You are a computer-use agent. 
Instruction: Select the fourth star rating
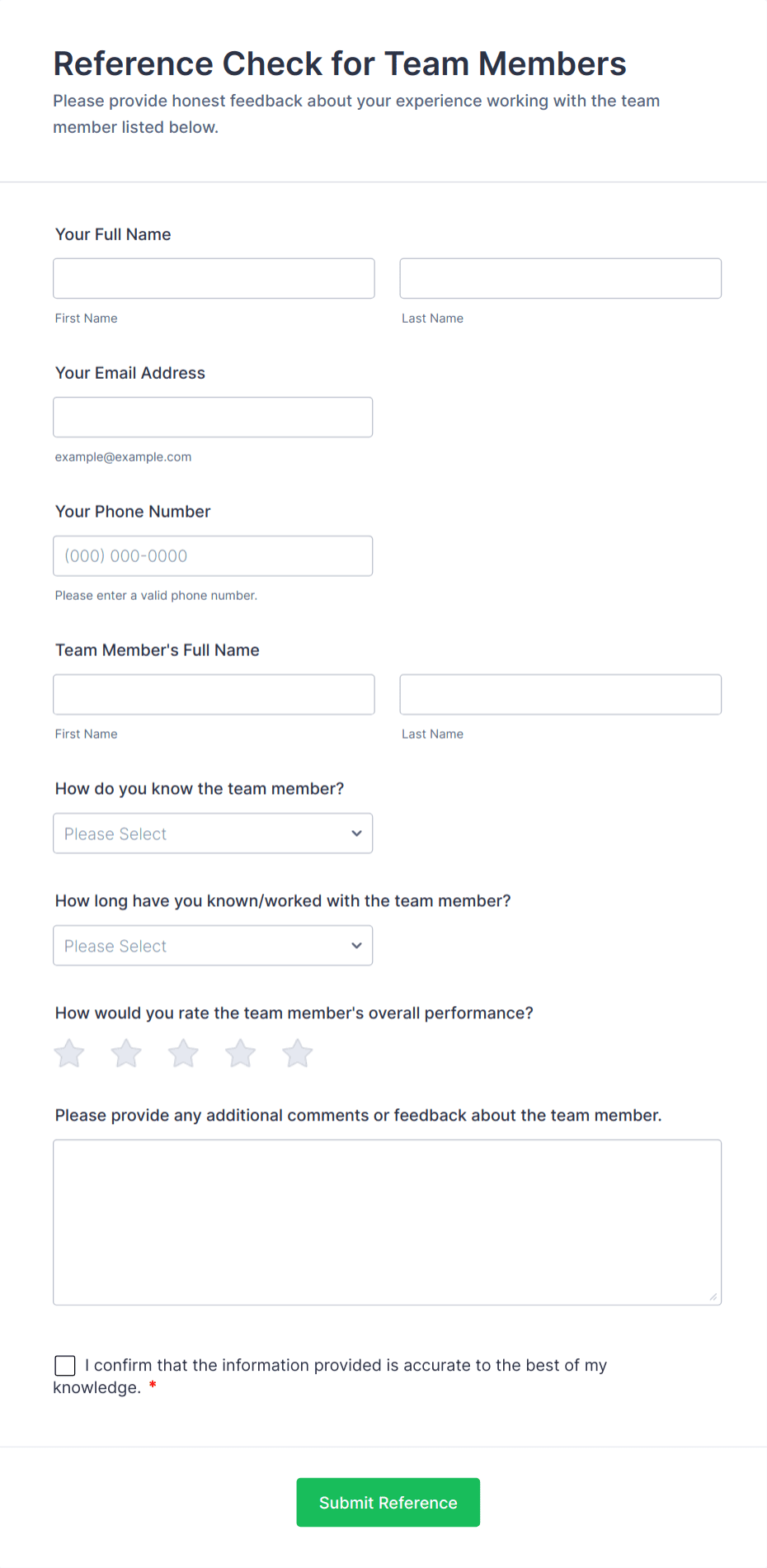(x=239, y=1053)
